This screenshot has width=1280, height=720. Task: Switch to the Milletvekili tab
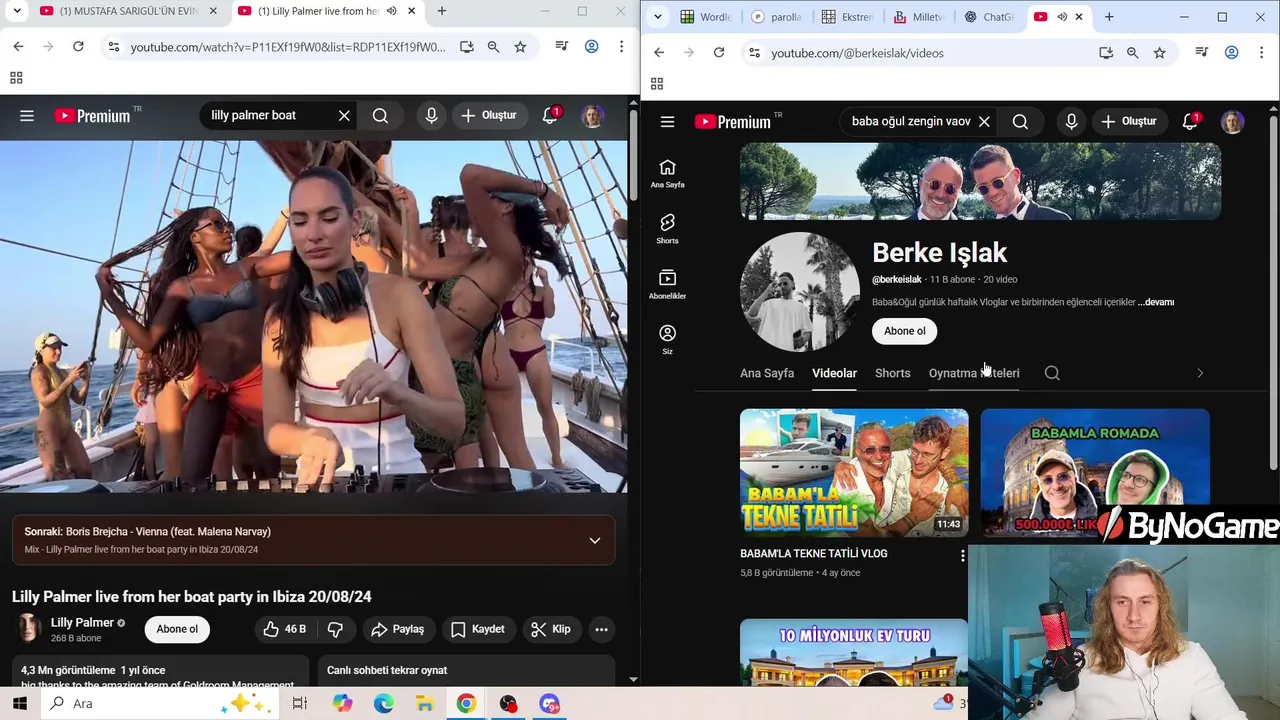click(x=919, y=17)
